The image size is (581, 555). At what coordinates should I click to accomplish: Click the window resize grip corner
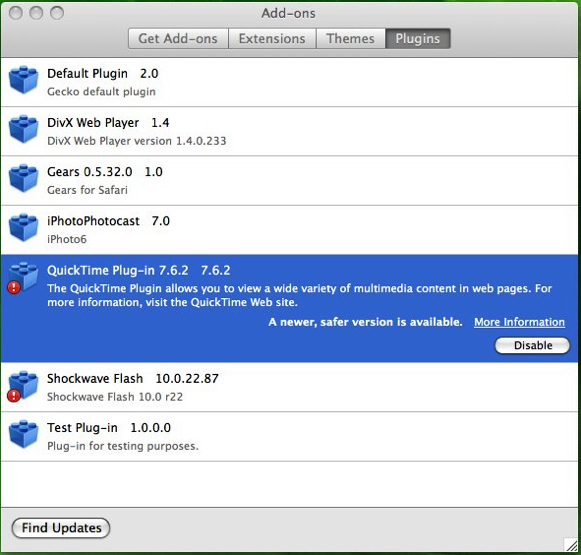[x=571, y=545]
